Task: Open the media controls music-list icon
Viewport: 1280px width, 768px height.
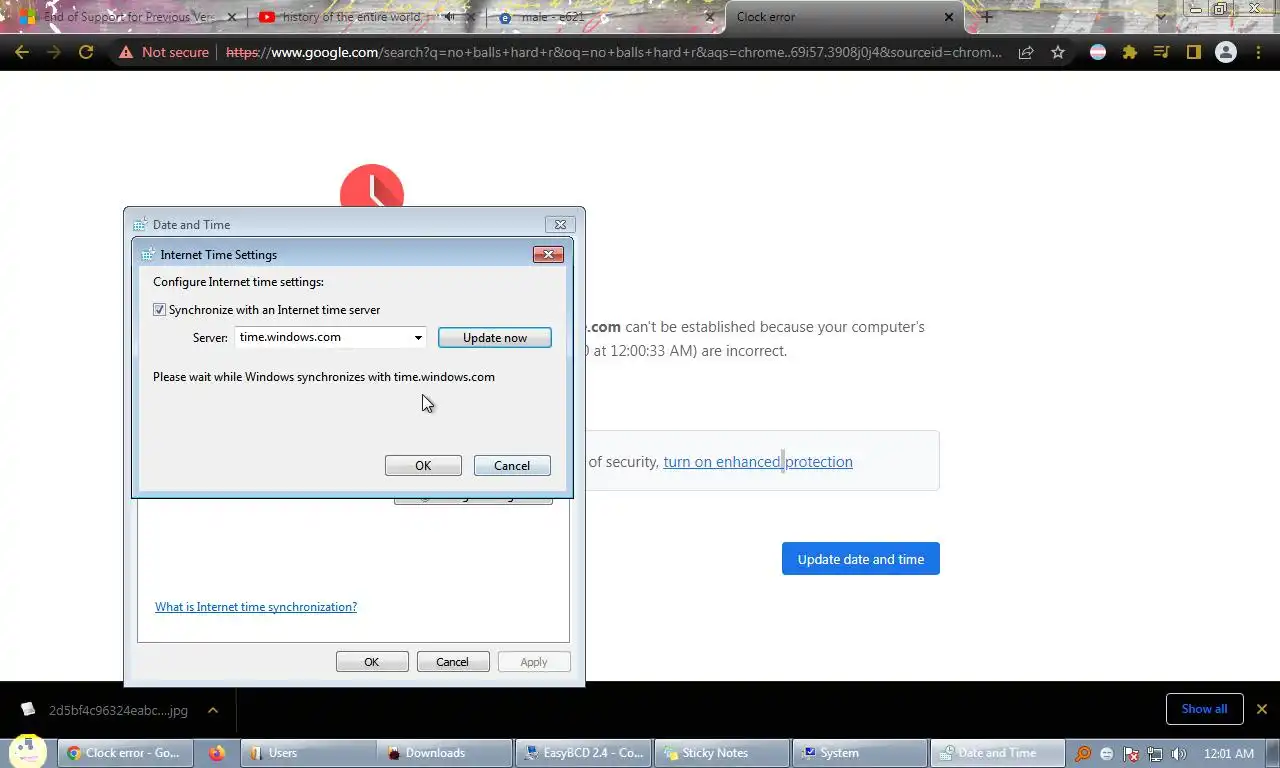Action: (x=1161, y=52)
